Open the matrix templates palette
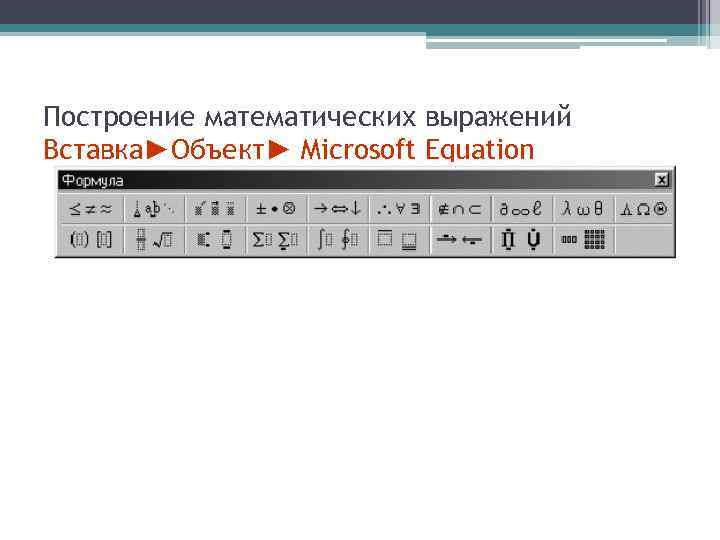The height and width of the screenshot is (540, 720). [x=583, y=239]
